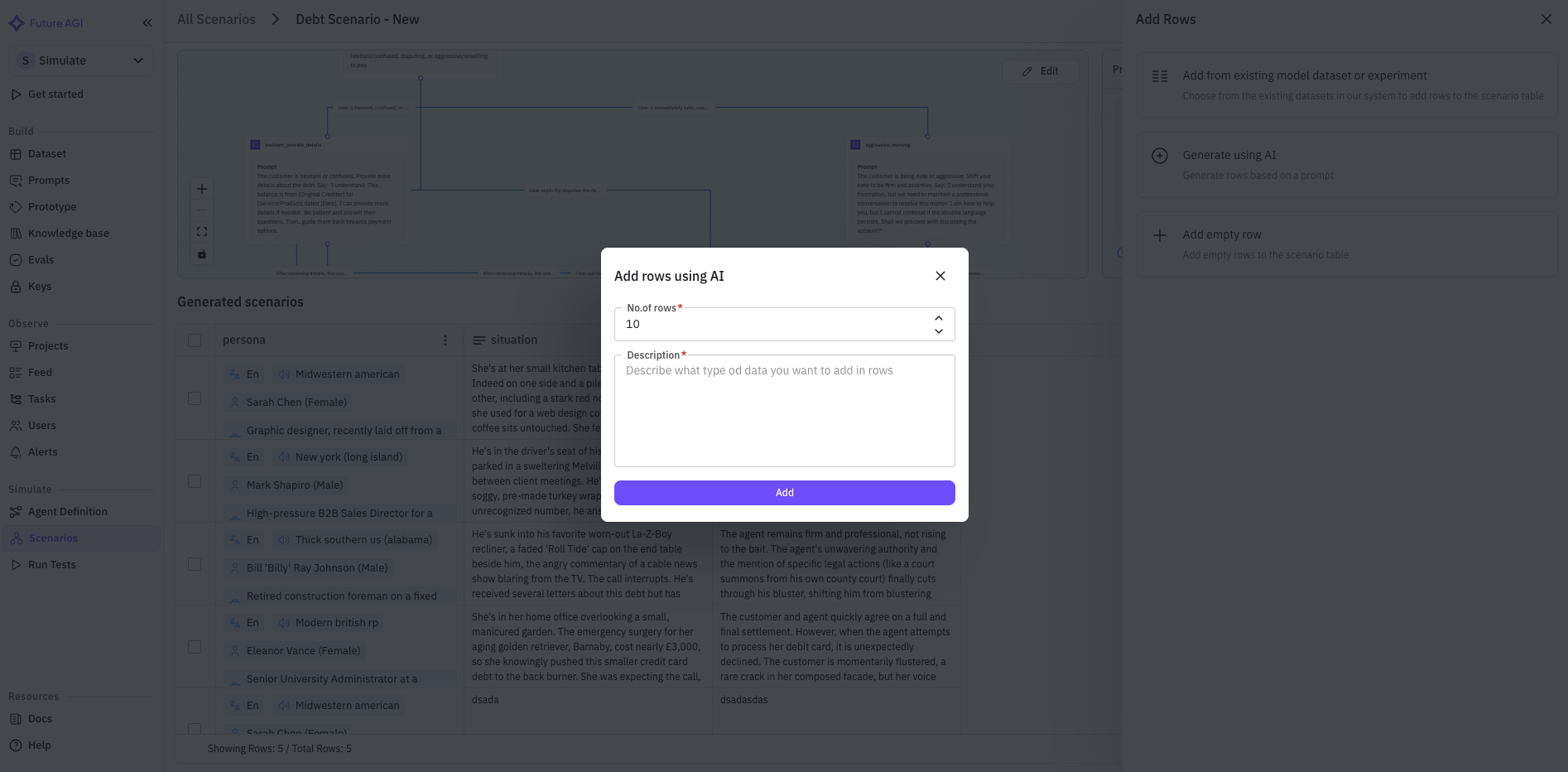Open the Knowledge base panel

click(x=68, y=233)
